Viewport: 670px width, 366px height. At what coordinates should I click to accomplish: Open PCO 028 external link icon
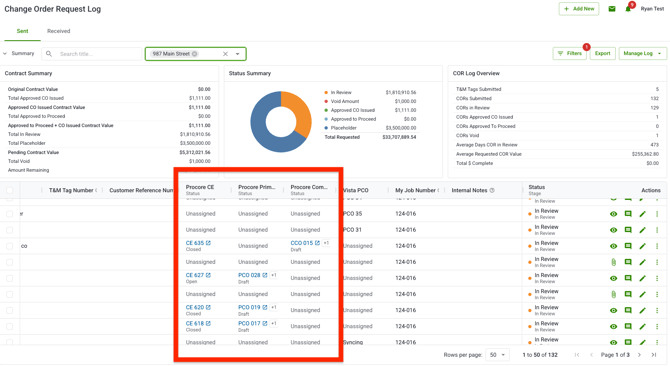pyautogui.click(x=265, y=275)
